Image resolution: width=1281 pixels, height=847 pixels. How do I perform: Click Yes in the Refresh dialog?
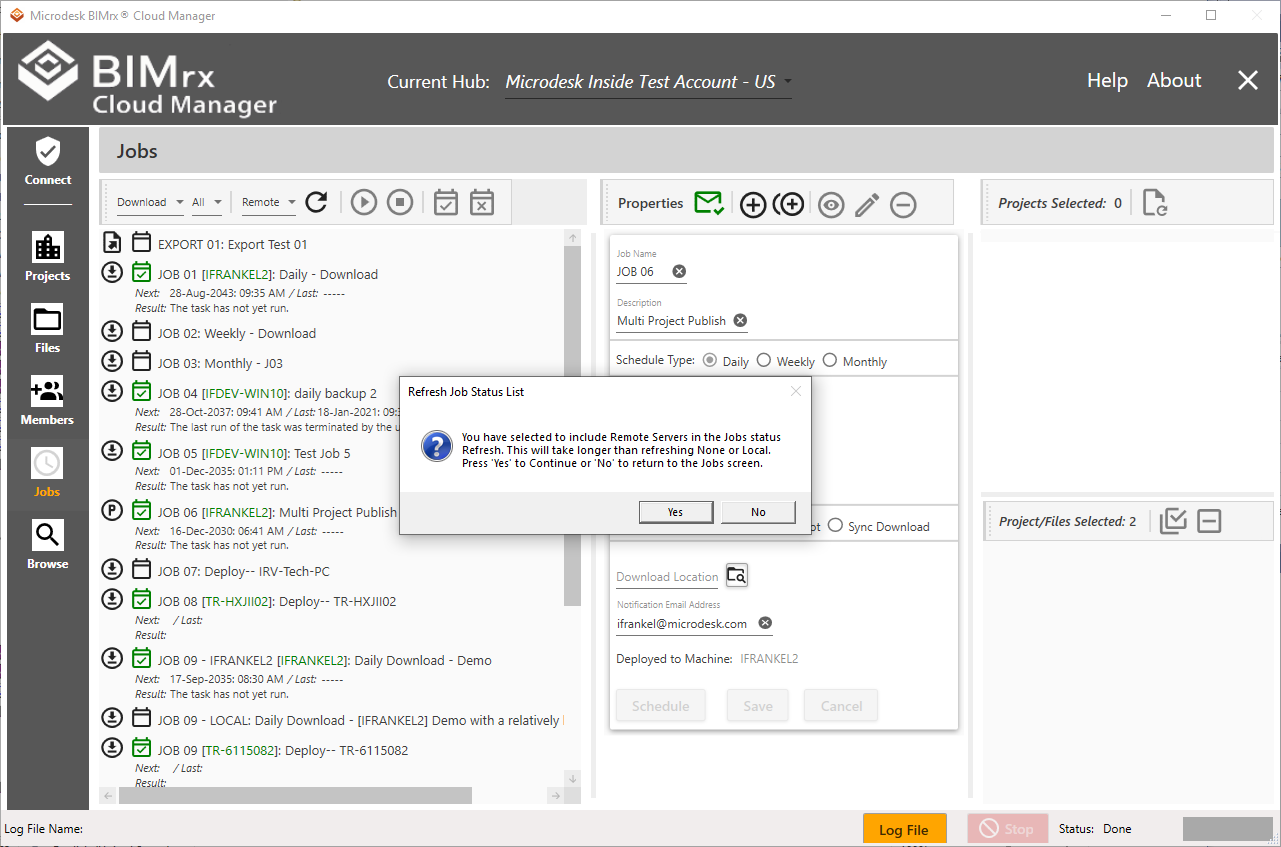pyautogui.click(x=676, y=512)
